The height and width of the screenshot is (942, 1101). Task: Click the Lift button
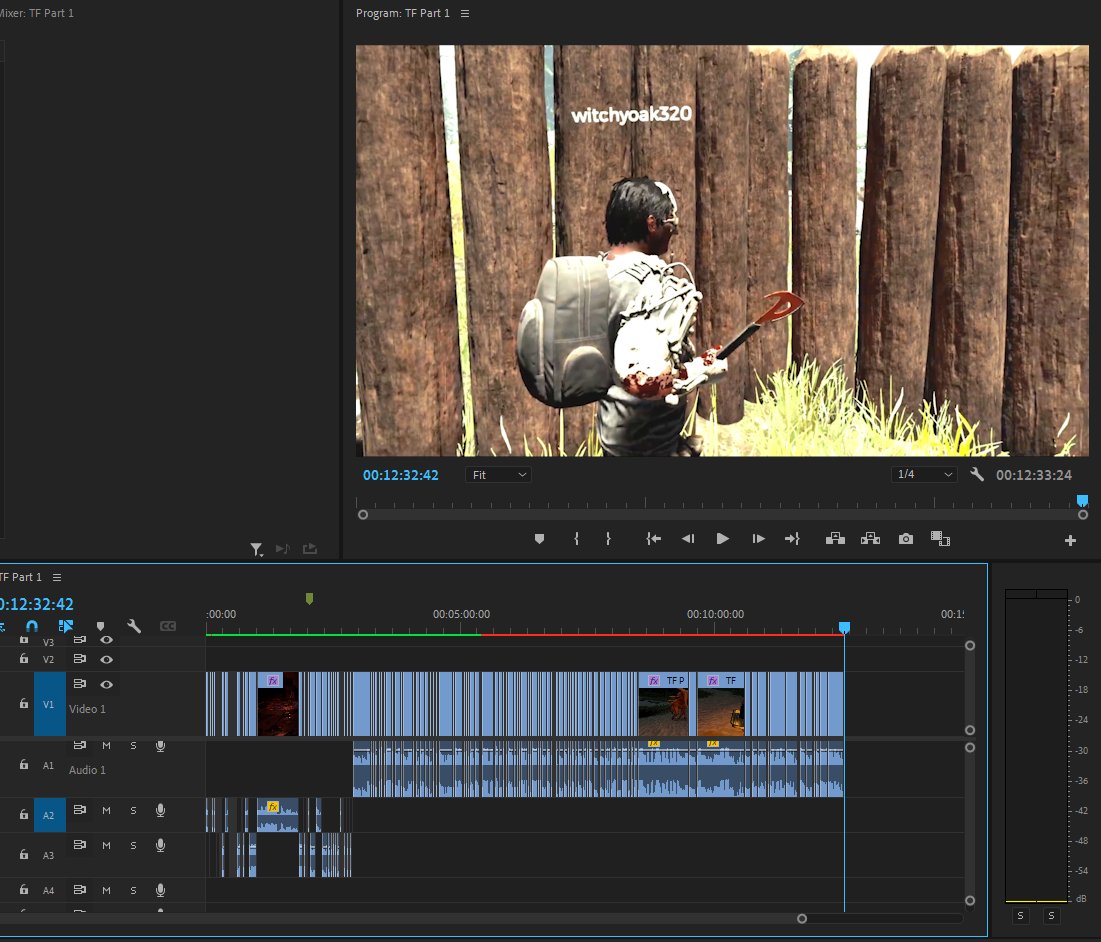pos(835,539)
